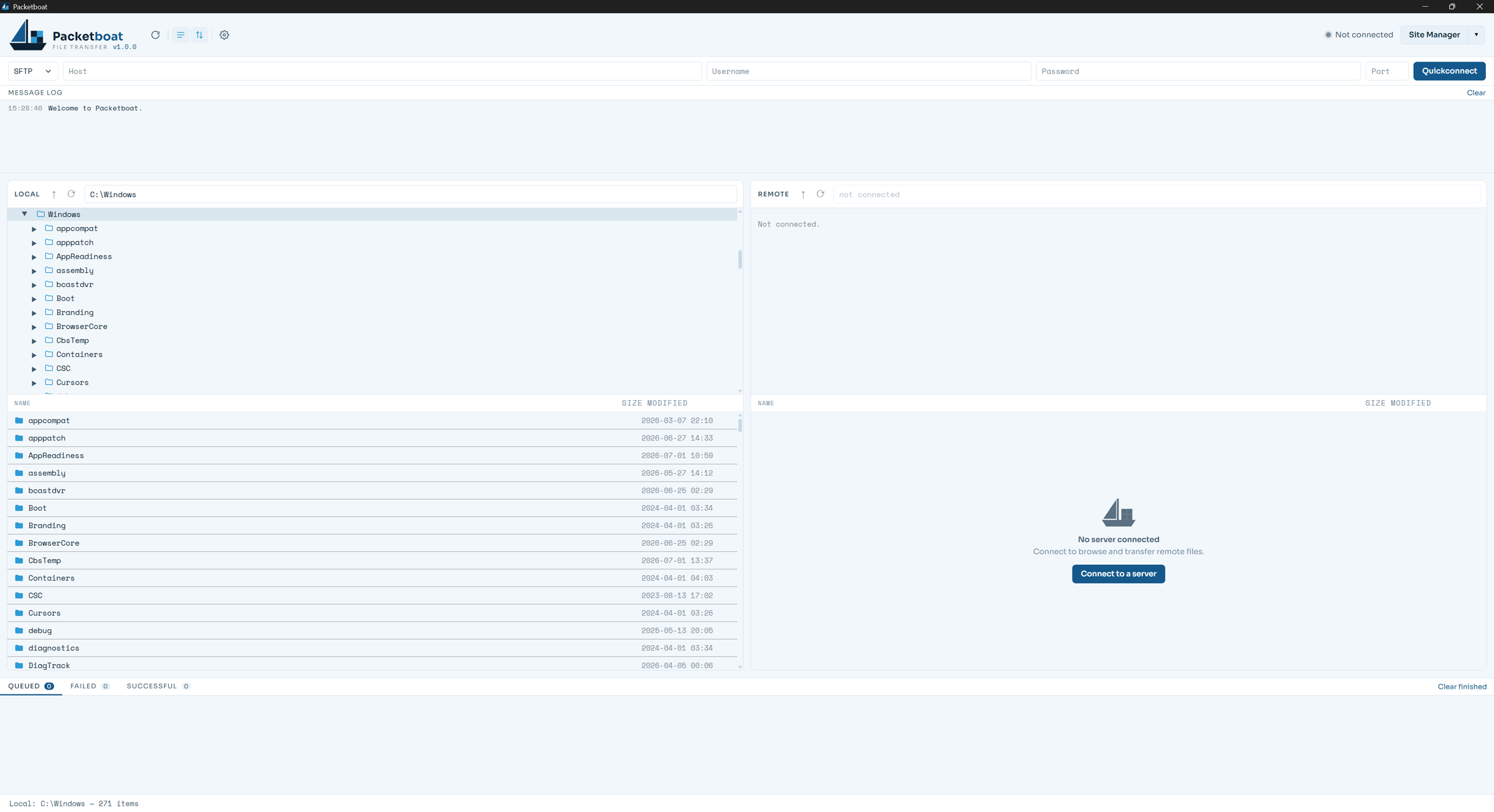
Task: Select the Cursors row in file list
Action: click(x=372, y=613)
